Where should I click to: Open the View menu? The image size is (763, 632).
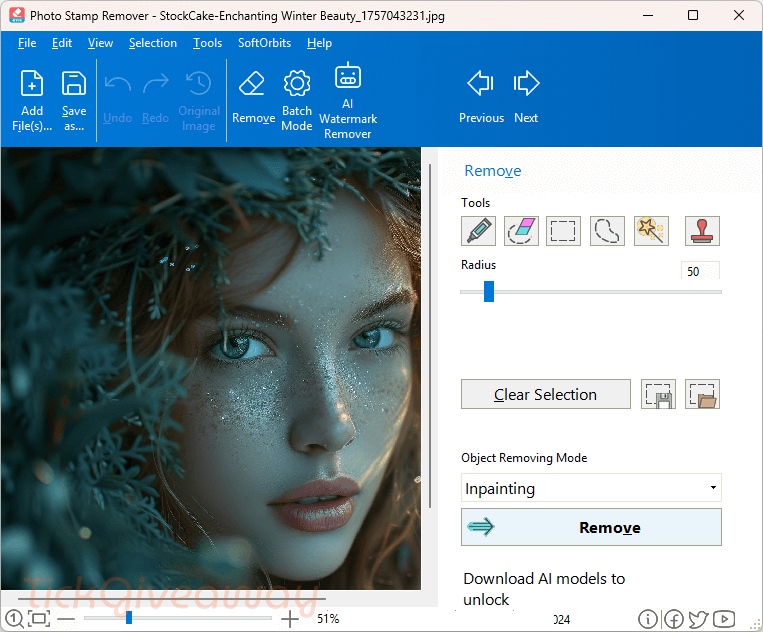pos(100,43)
